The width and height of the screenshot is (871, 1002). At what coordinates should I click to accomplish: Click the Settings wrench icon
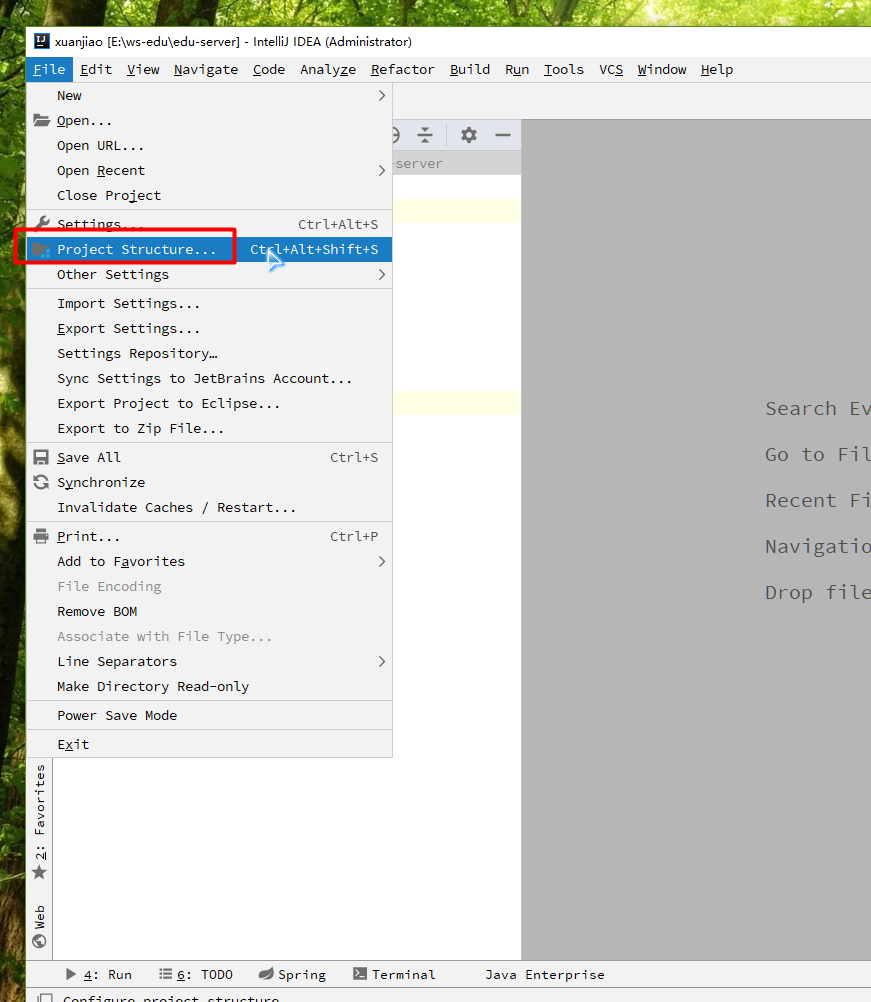pyautogui.click(x=42, y=224)
